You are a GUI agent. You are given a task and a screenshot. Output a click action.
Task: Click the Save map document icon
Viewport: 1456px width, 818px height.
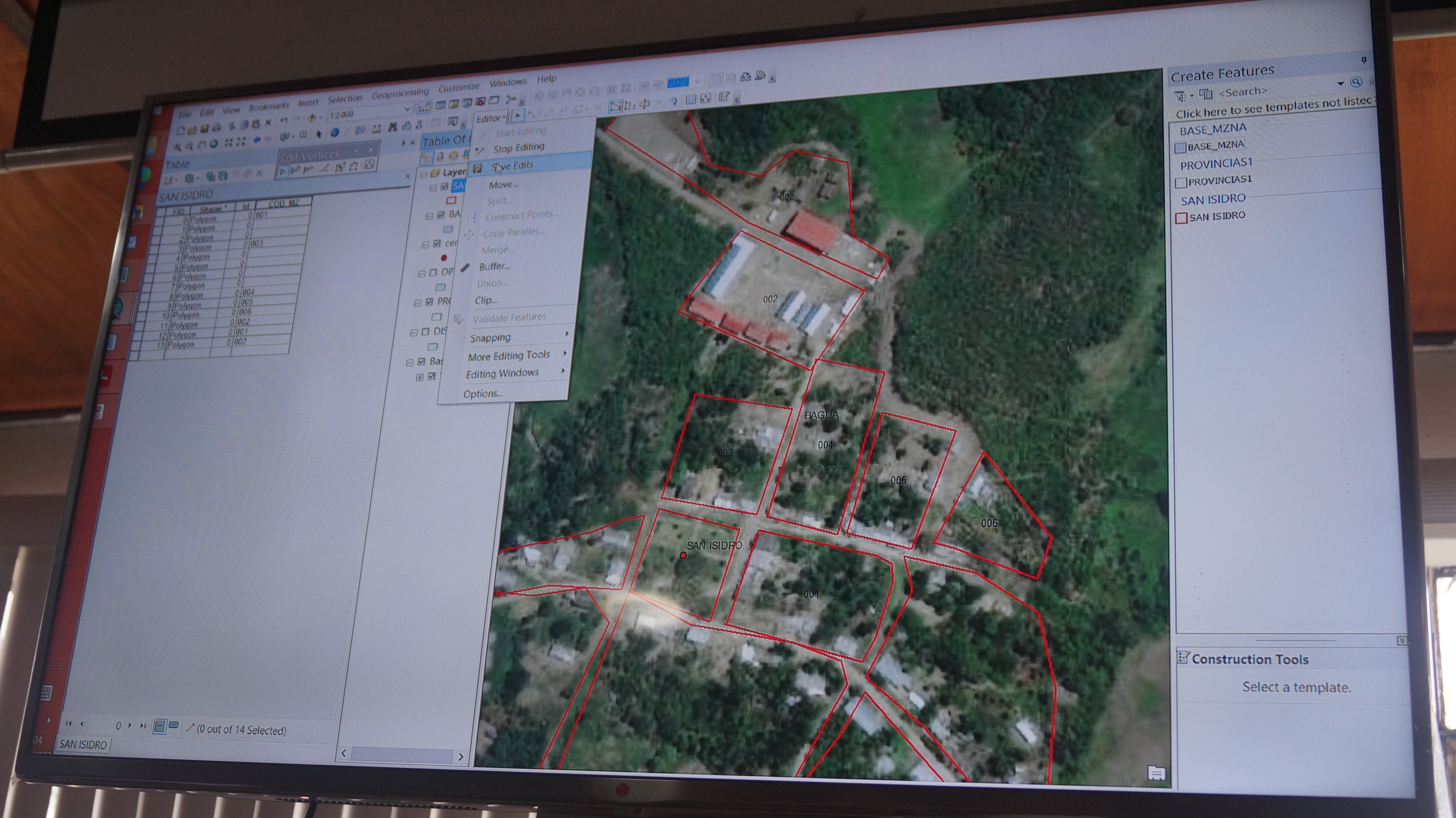204,129
